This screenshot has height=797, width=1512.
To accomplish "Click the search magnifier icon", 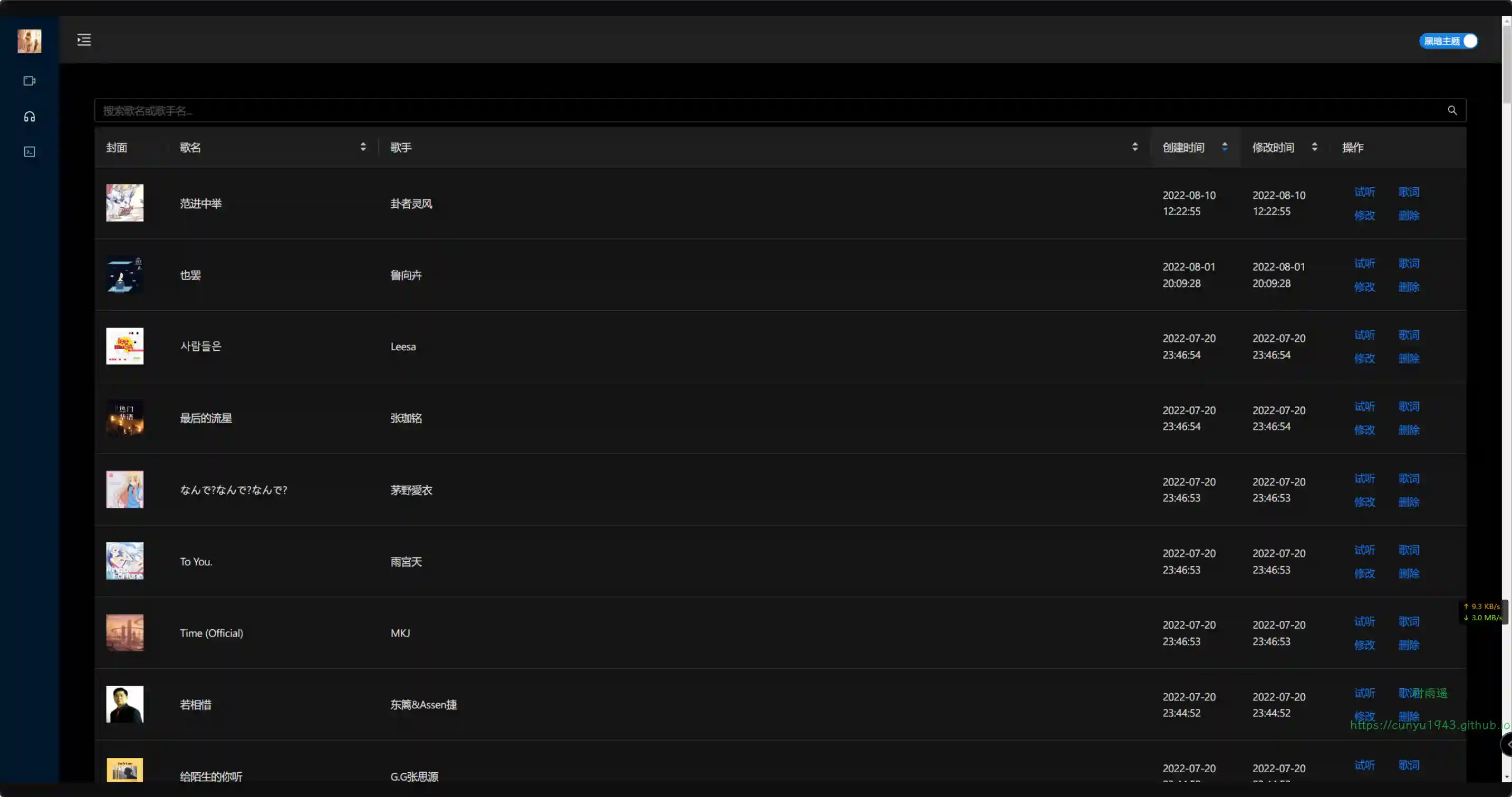I will 1451,110.
